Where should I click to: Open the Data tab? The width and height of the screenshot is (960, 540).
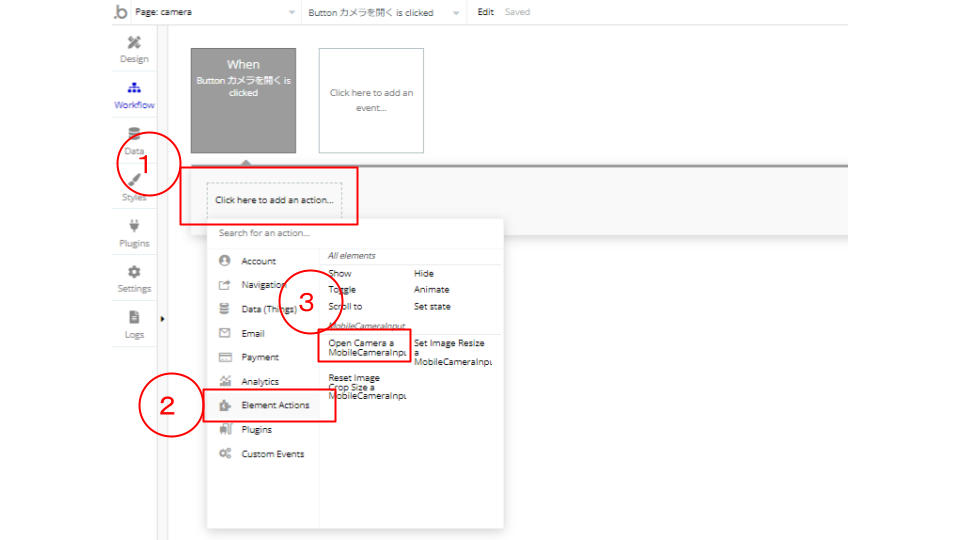click(134, 141)
